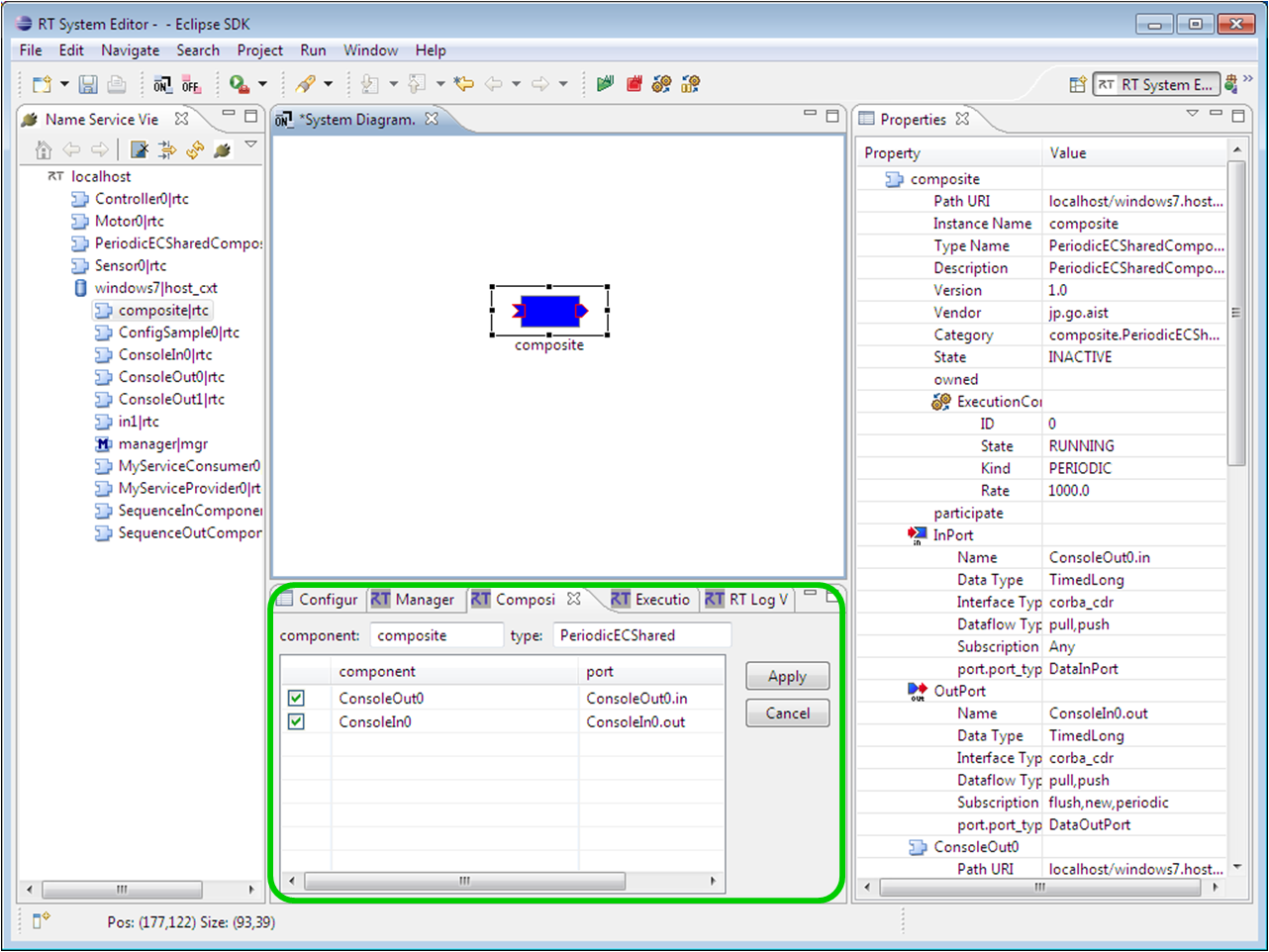Click the Apply button

click(x=787, y=676)
